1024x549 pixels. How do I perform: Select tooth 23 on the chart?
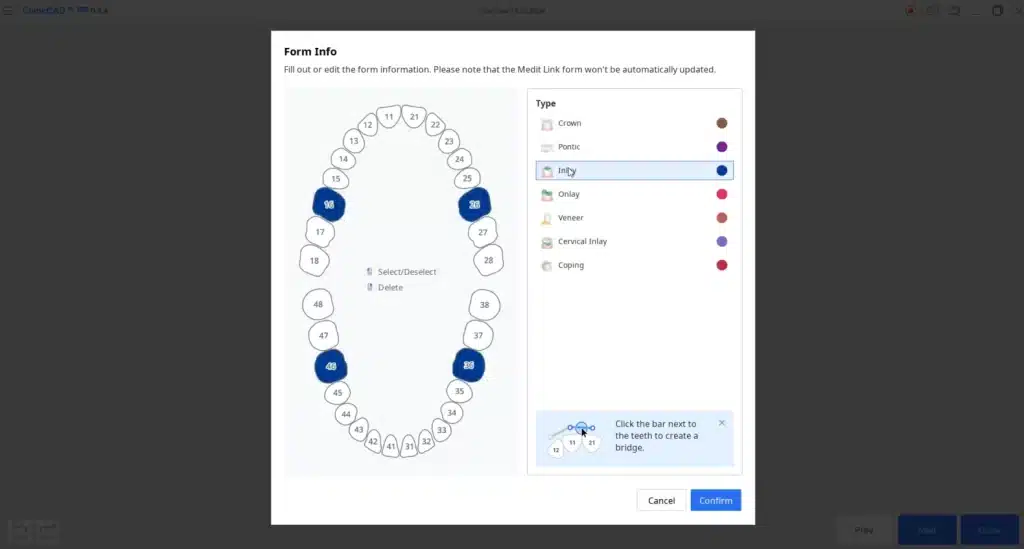449,141
